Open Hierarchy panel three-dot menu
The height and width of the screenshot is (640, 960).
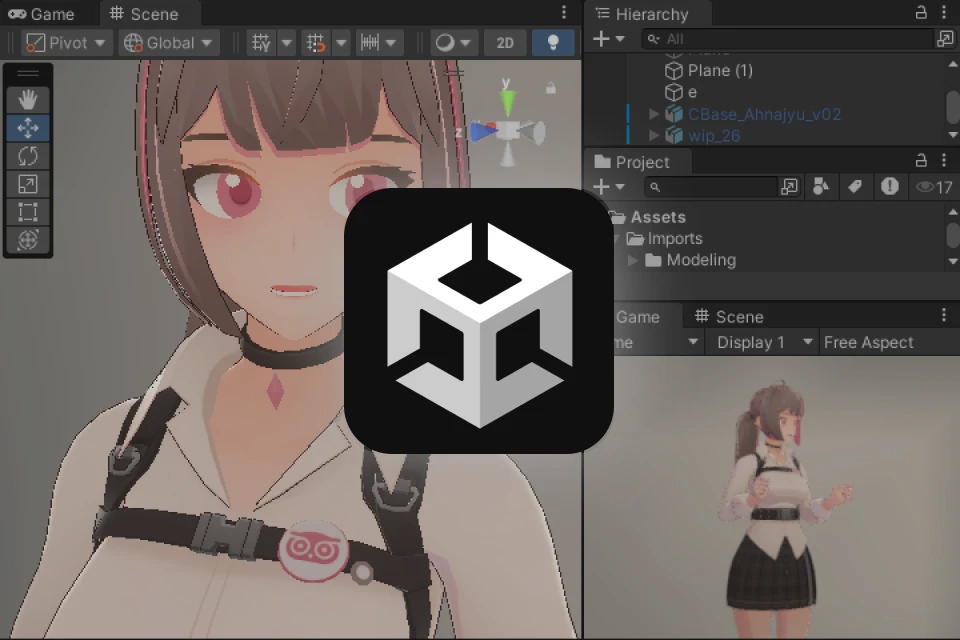(x=944, y=12)
